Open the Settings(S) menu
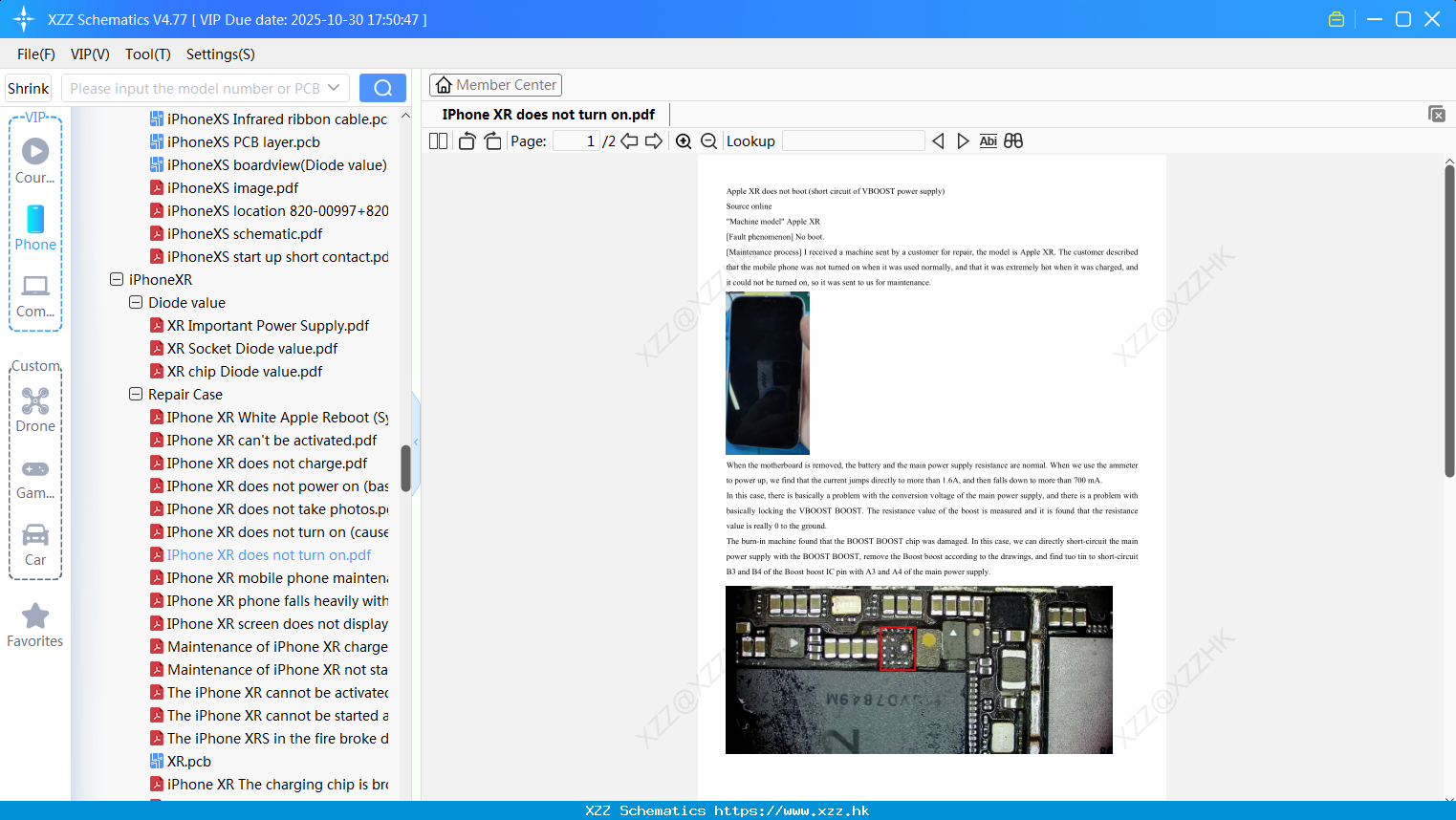 click(x=221, y=54)
